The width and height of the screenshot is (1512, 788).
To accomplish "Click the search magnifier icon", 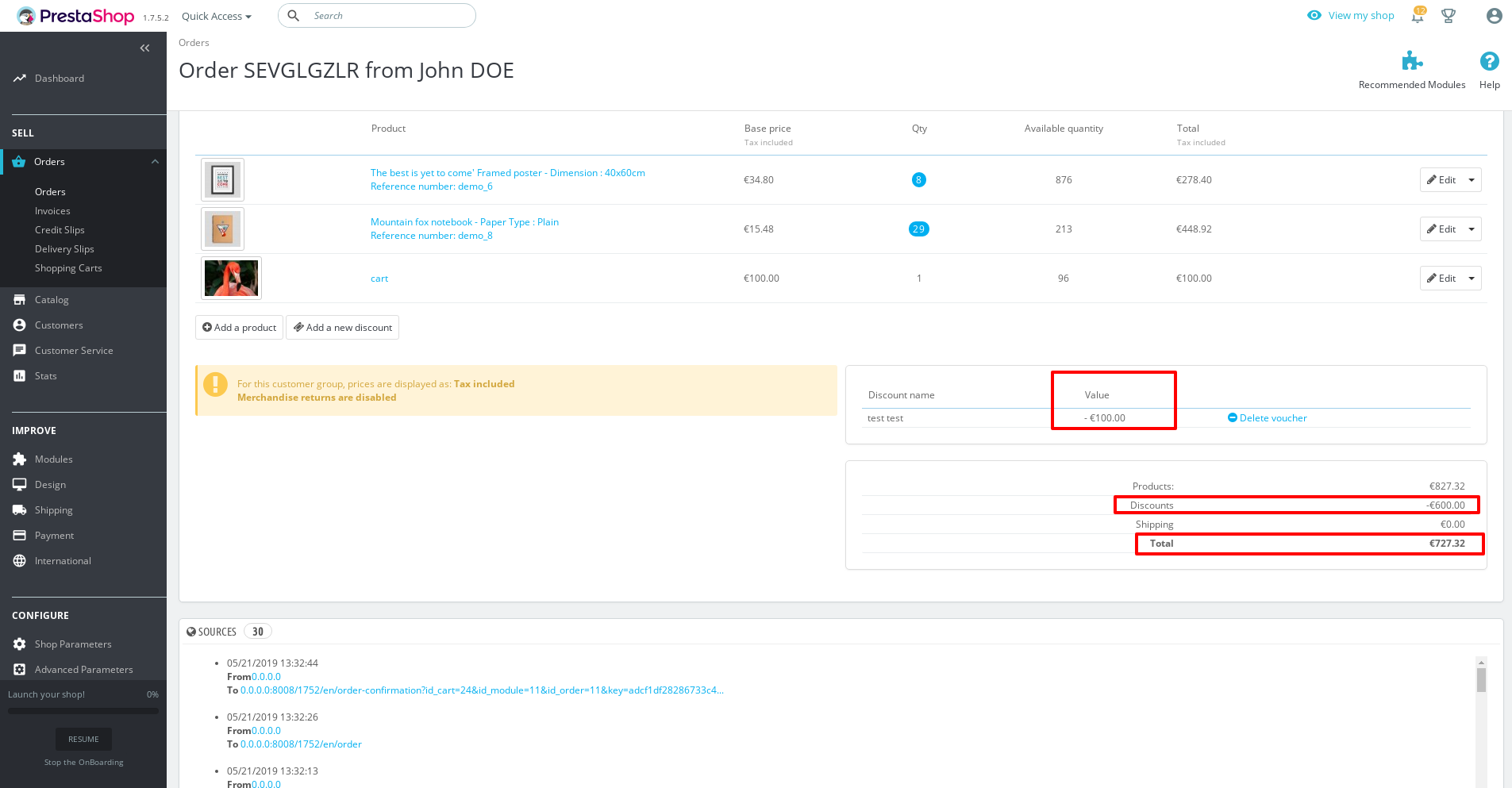I will [x=293, y=16].
